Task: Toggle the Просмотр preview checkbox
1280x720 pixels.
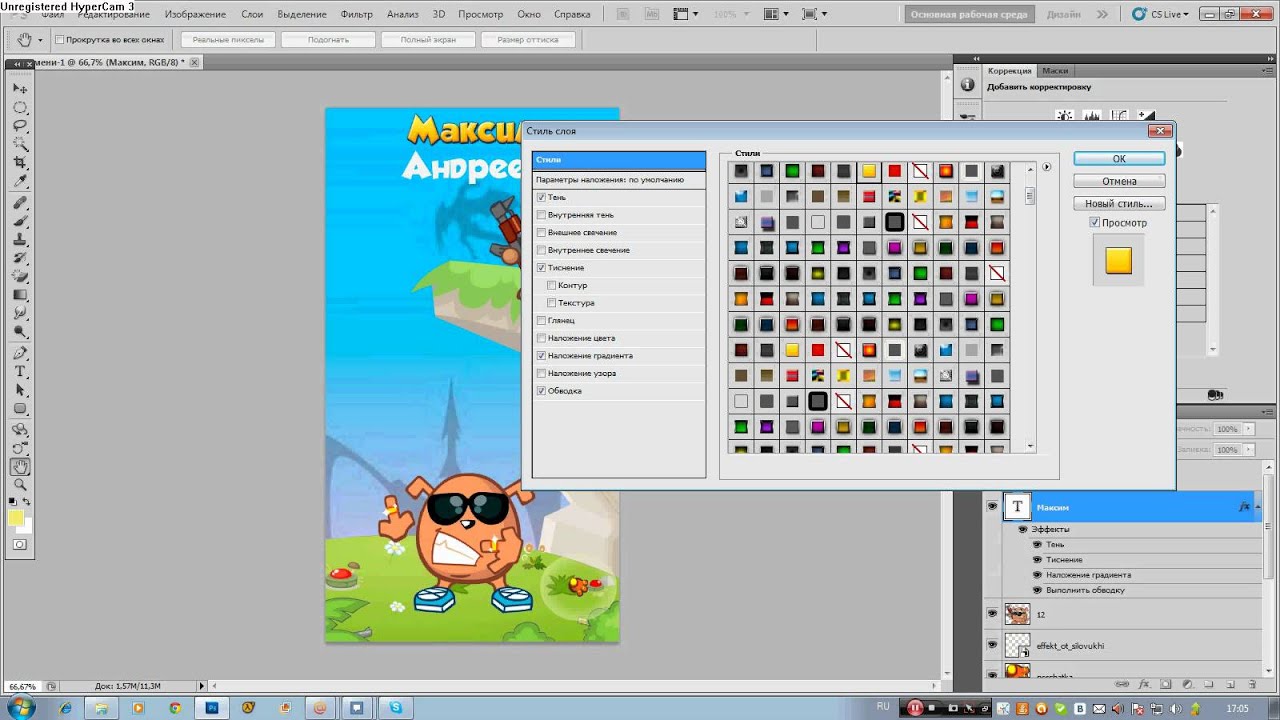Action: [1094, 223]
